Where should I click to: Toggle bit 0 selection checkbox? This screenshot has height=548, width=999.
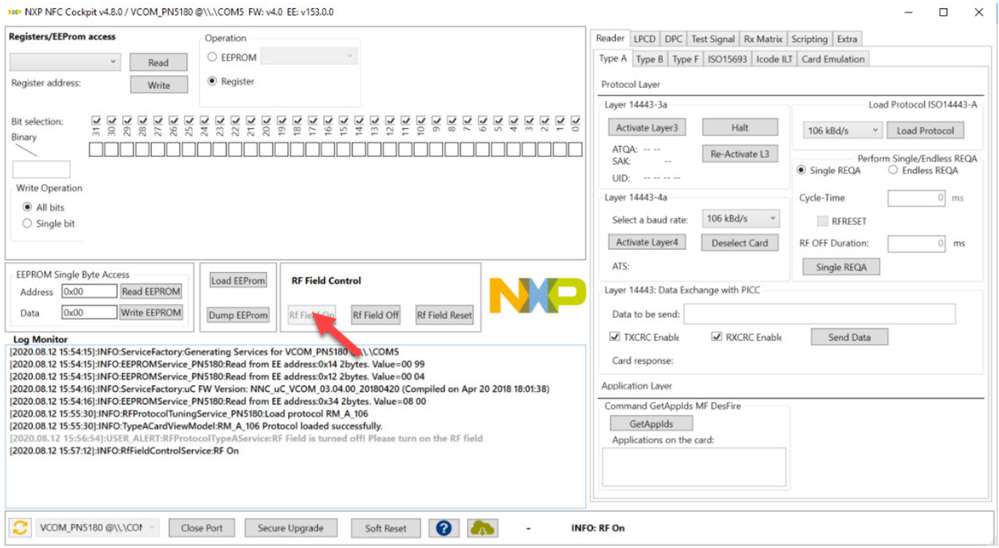(575, 120)
